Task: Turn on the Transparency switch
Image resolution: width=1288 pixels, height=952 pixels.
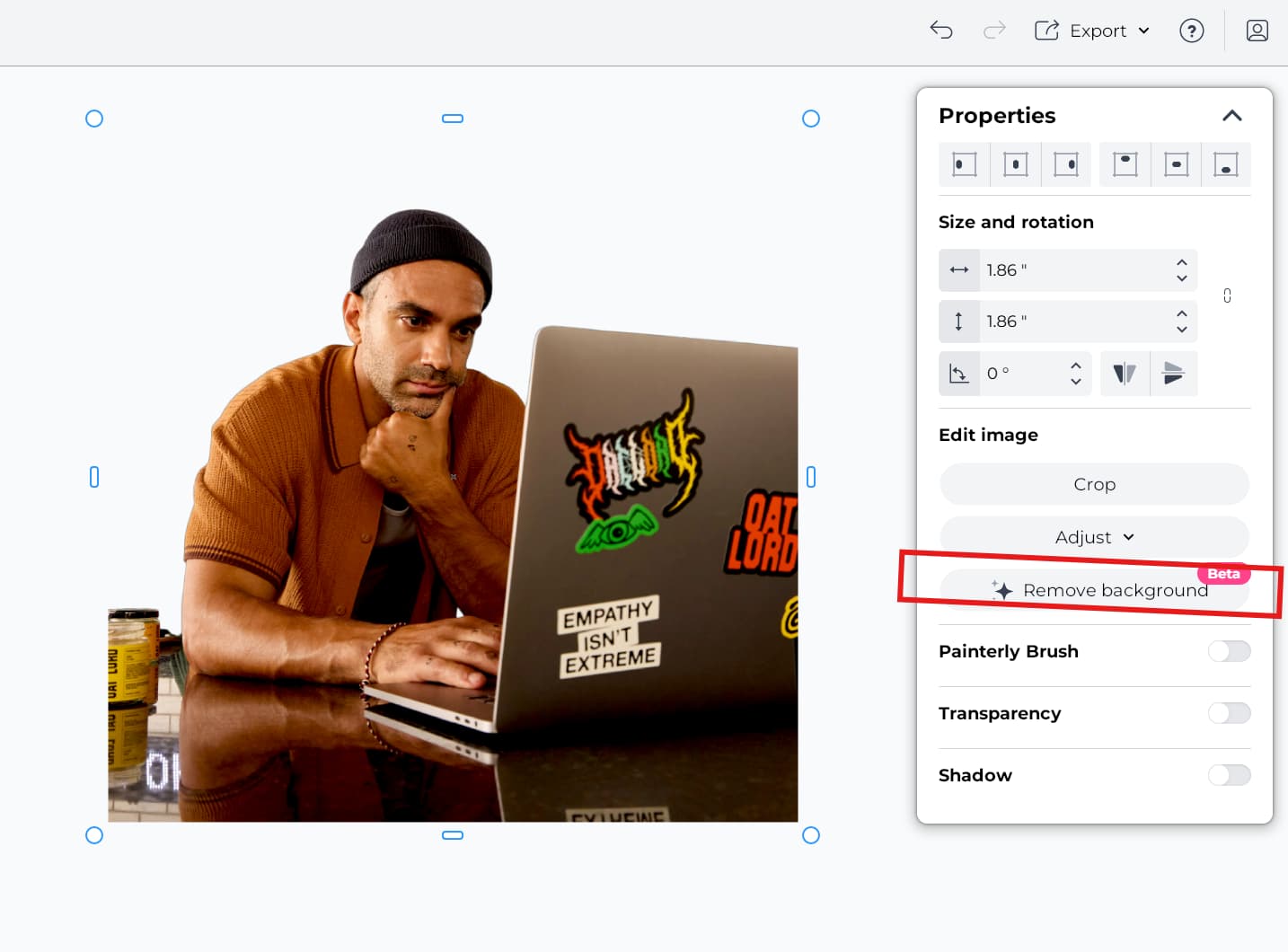Action: coord(1229,713)
